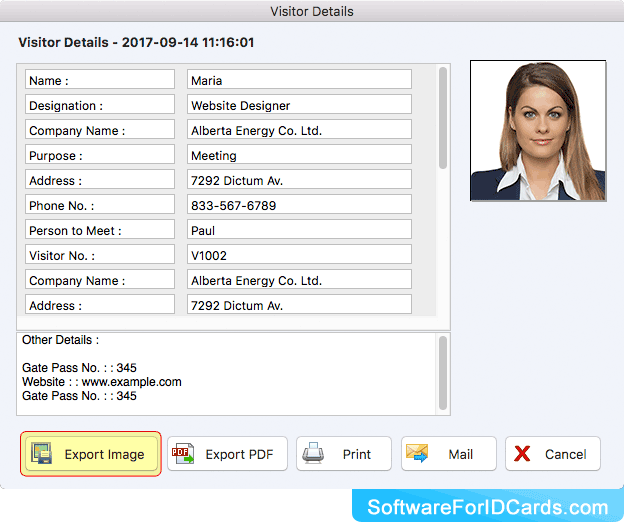The width and height of the screenshot is (624, 522).
Task: Click 'Website : : www.example.com' line
Action: [x=102, y=382]
